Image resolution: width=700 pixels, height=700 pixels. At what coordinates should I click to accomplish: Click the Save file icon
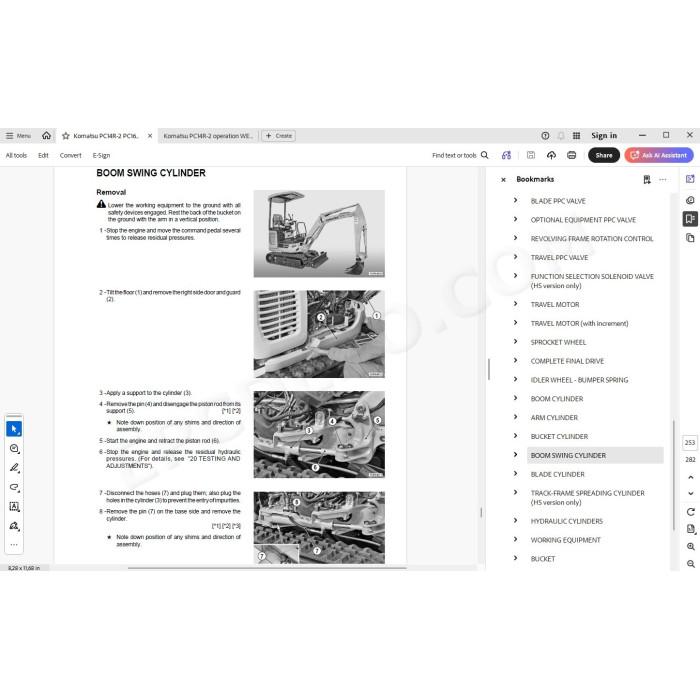click(x=531, y=155)
